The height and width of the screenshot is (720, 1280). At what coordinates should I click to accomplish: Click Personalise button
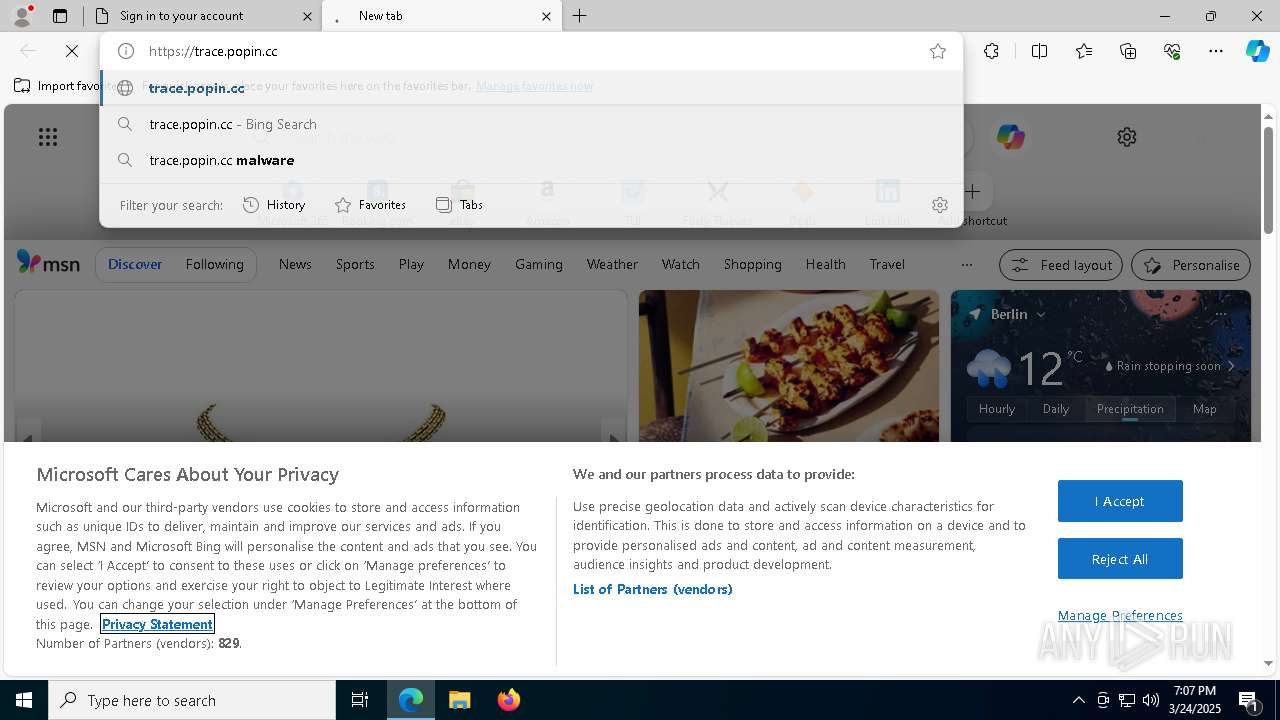[x=1191, y=265]
